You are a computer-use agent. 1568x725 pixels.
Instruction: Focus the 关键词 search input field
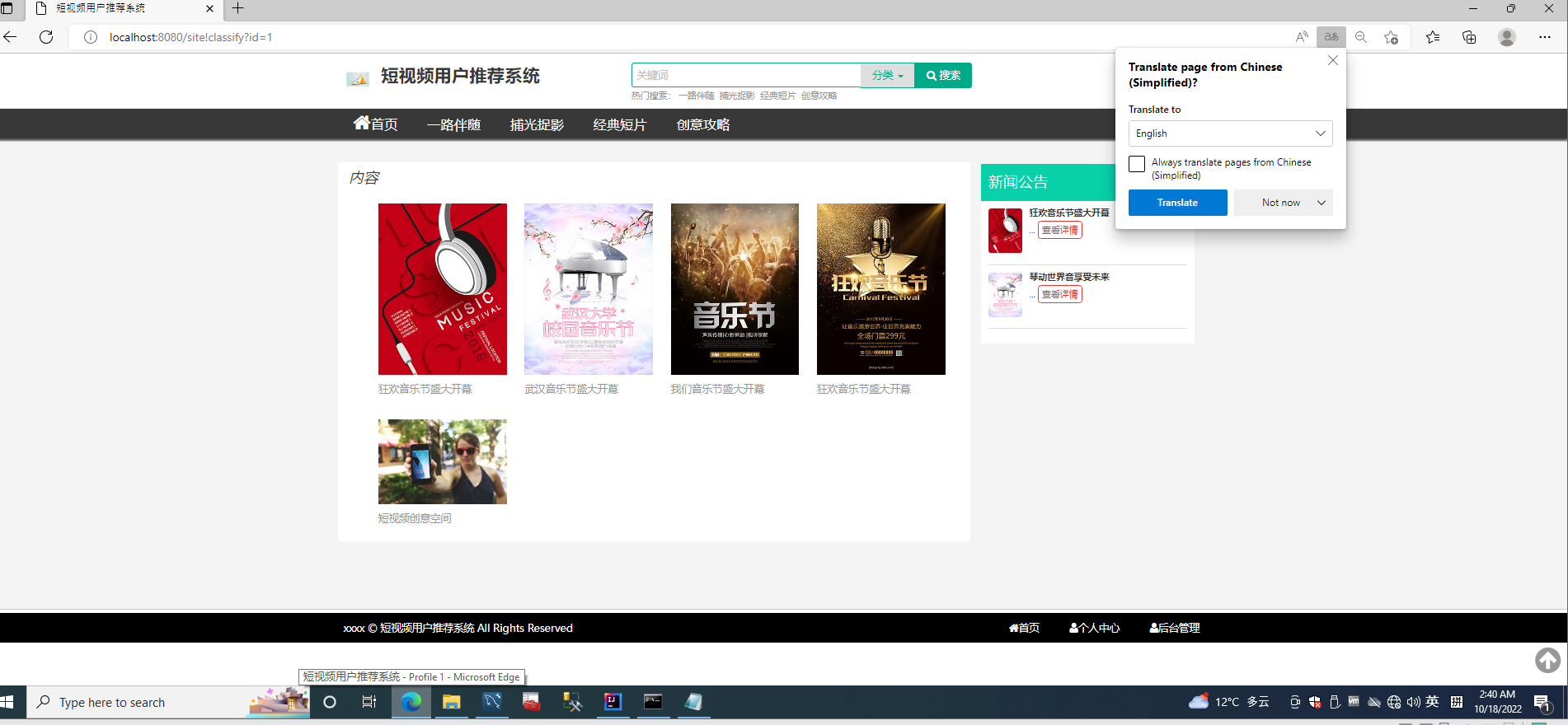pyautogui.click(x=747, y=75)
